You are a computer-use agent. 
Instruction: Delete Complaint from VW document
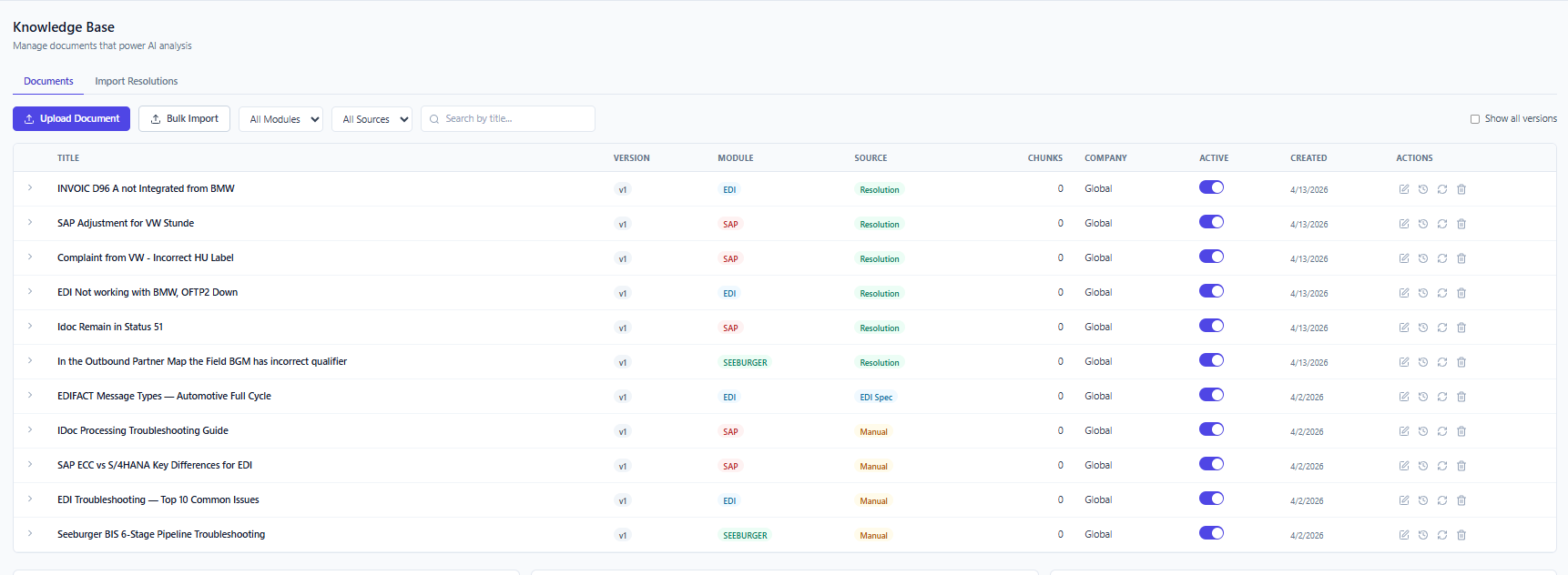click(1461, 258)
